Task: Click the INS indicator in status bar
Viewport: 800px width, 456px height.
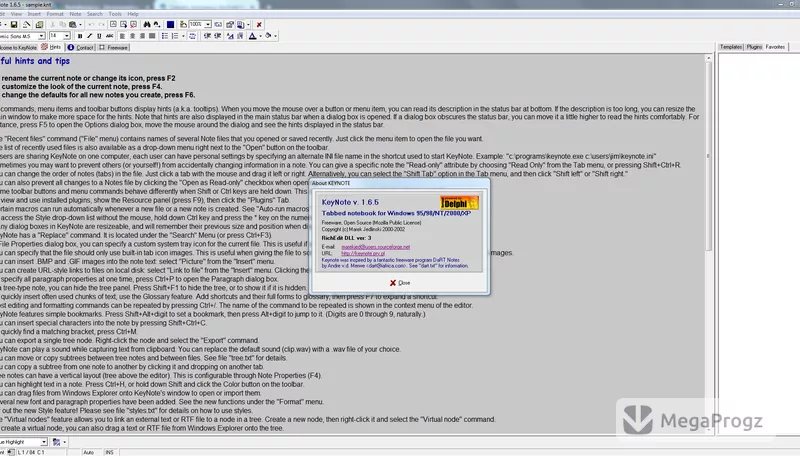Action: click(109, 452)
